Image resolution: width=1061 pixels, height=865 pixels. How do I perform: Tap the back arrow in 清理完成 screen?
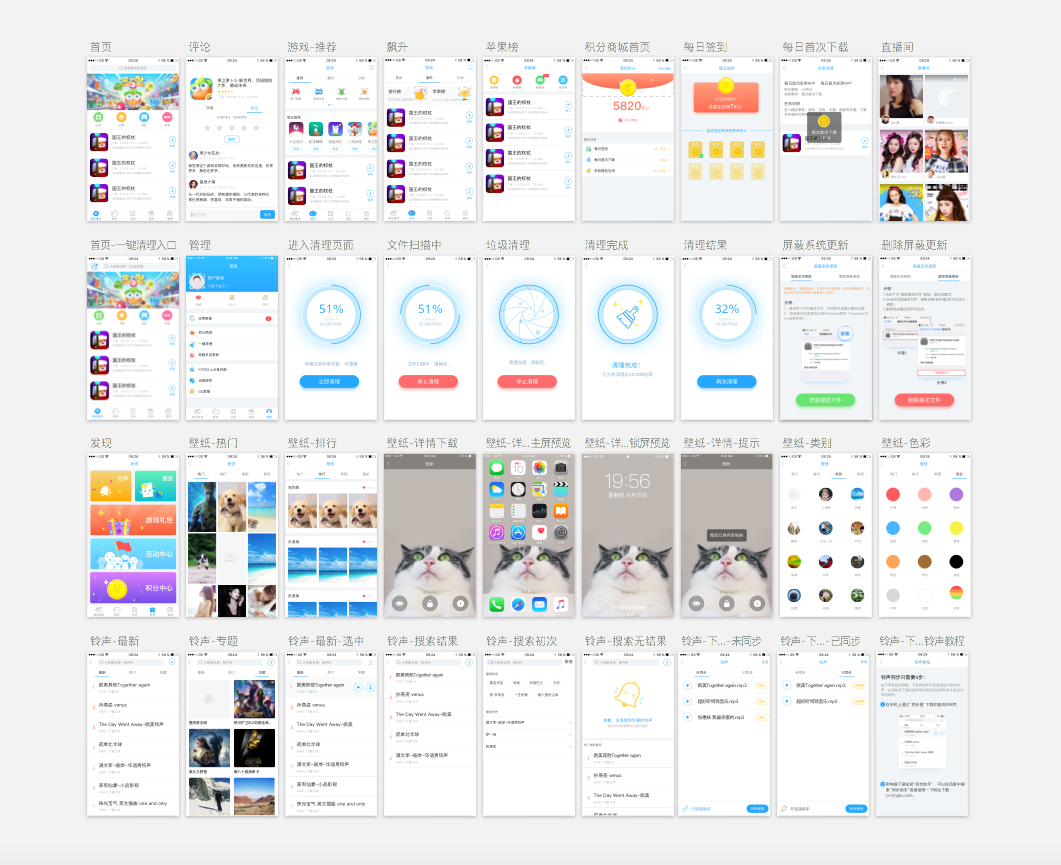pos(587,266)
